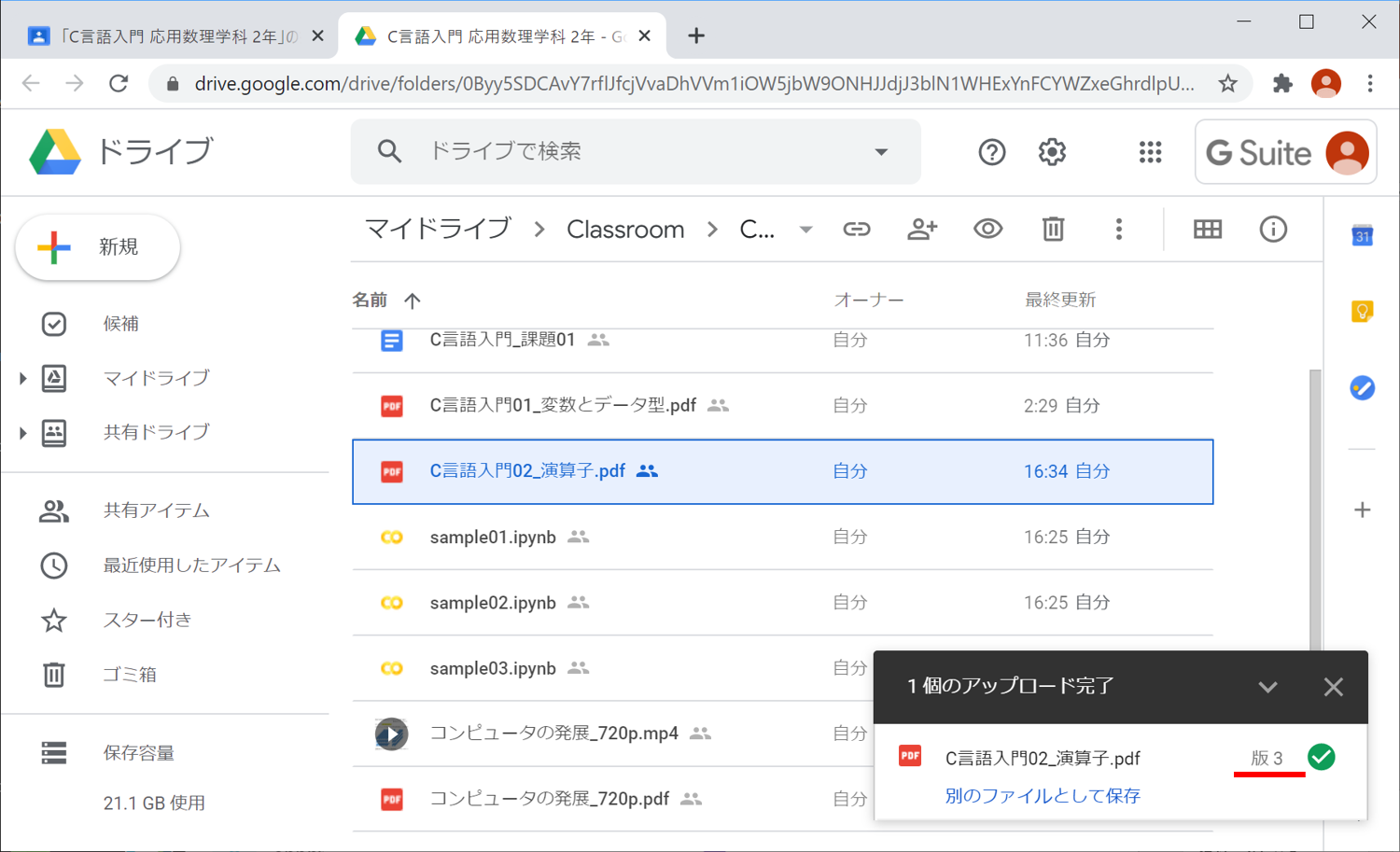The image size is (1400, 852).
Task: Select the C言語入門_課題01 document row
Action: point(782,341)
